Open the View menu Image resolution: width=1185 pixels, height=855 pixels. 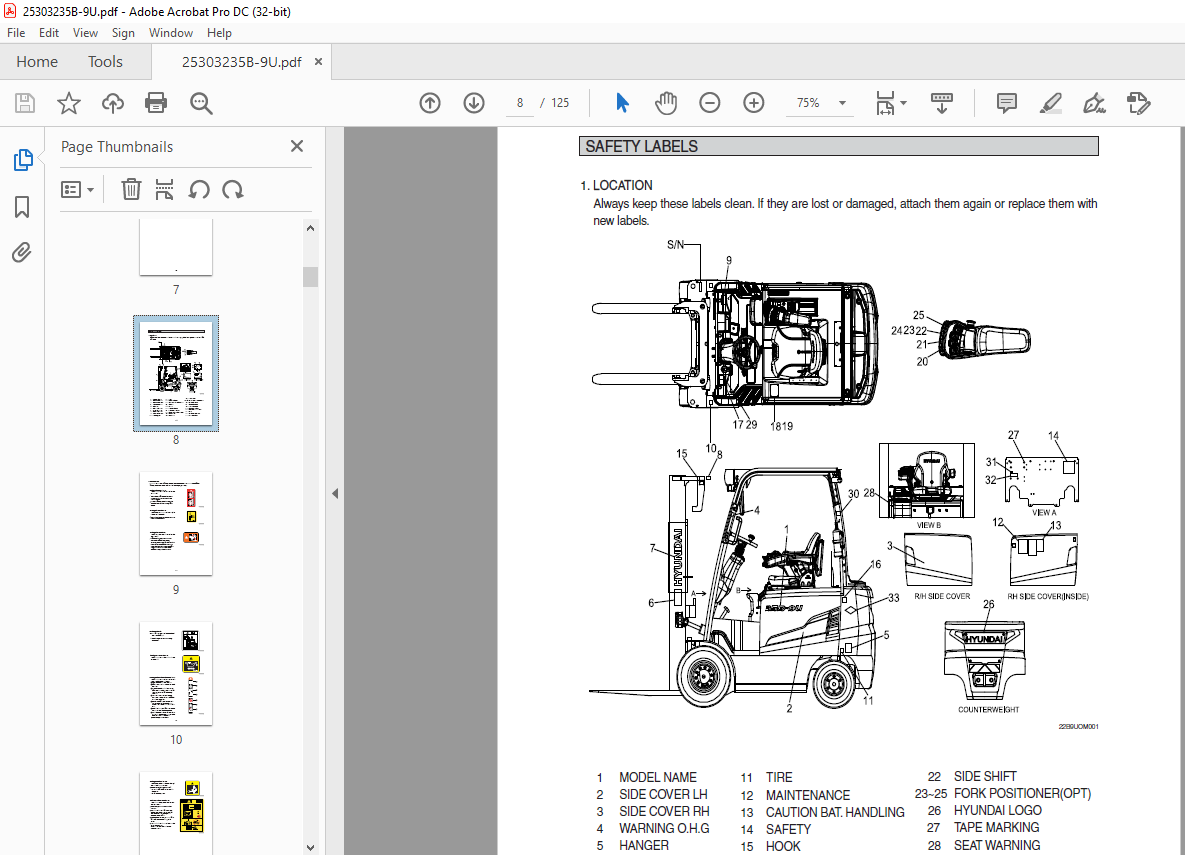(85, 33)
